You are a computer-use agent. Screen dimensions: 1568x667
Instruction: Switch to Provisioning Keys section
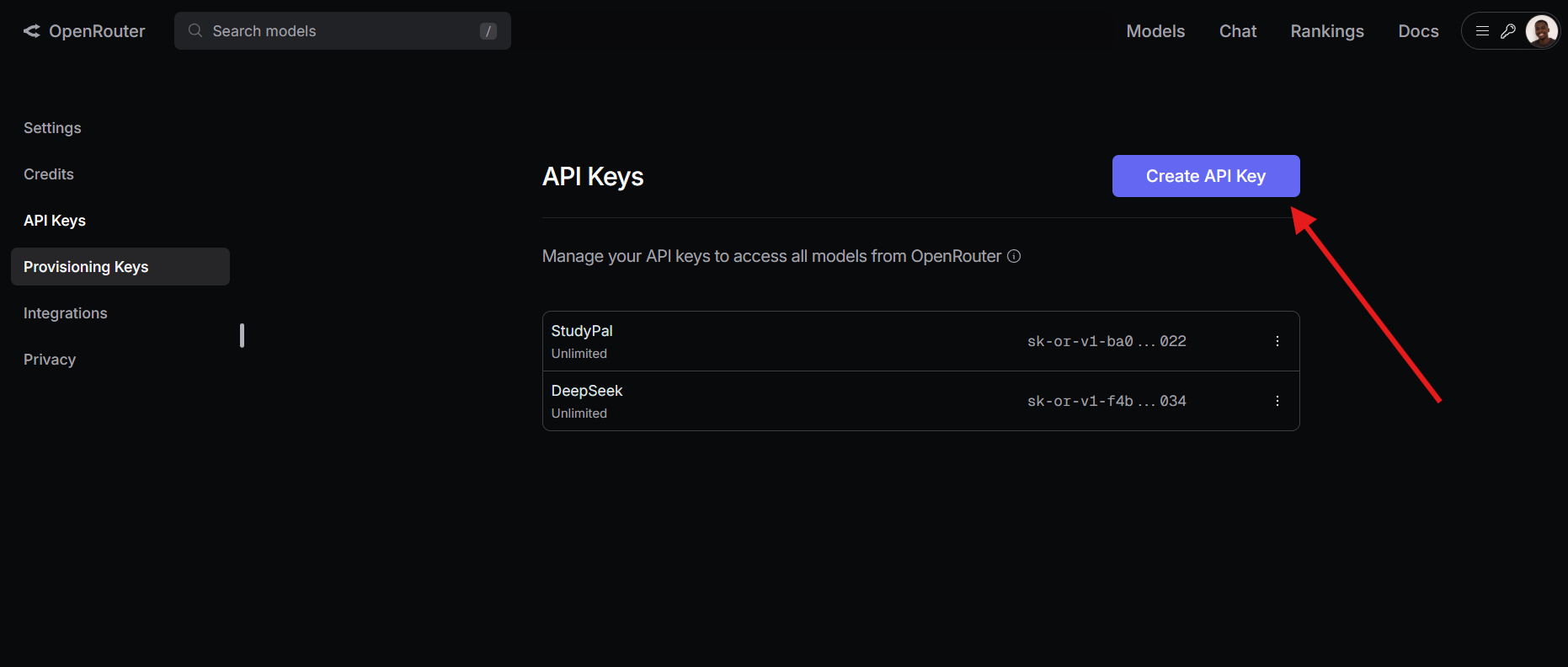(86, 267)
